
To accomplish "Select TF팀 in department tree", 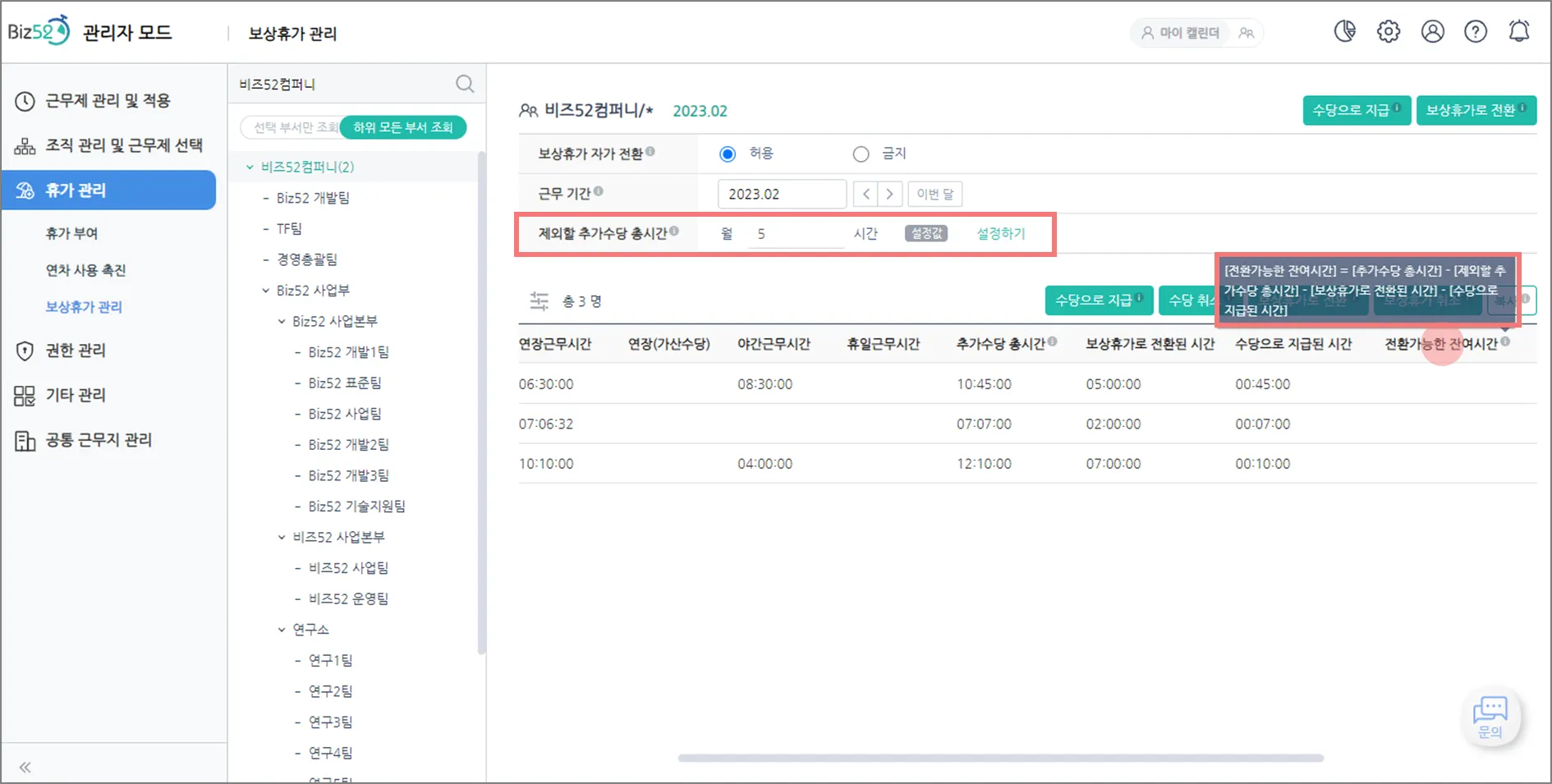I will [289, 229].
